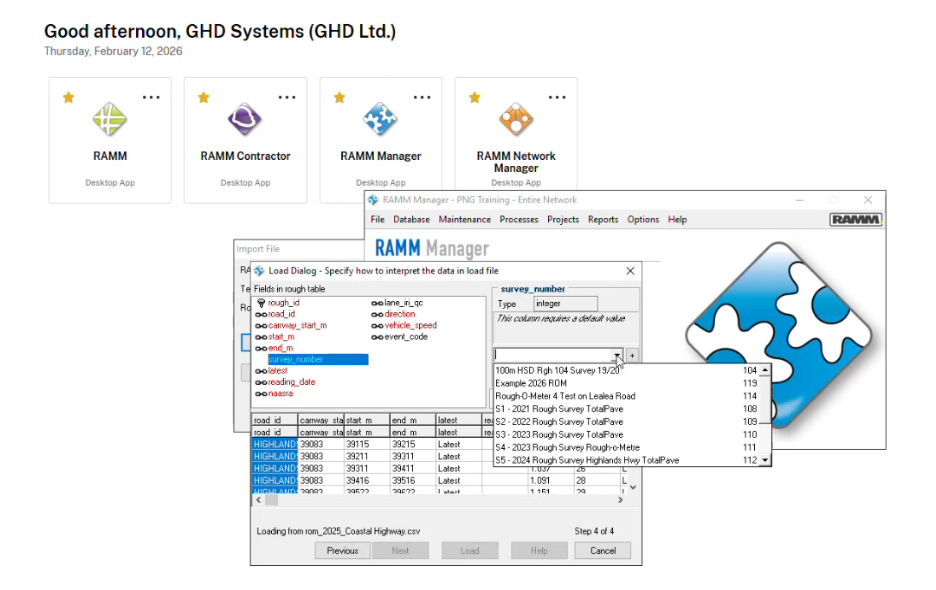
Task: Choose 'S2 - 2022 Rough Survey TotalPave'
Action: (x=626, y=422)
